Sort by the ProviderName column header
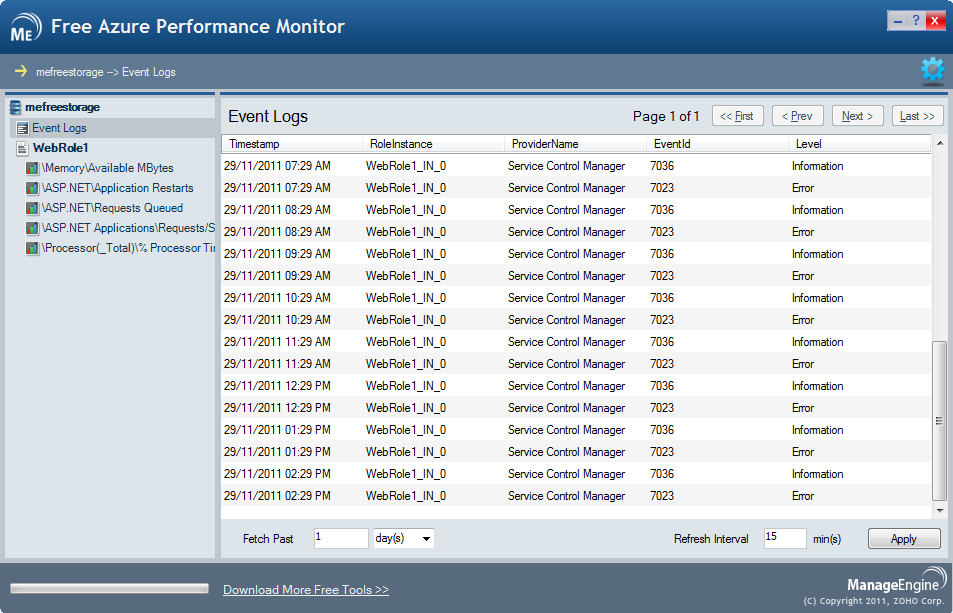 pos(575,144)
